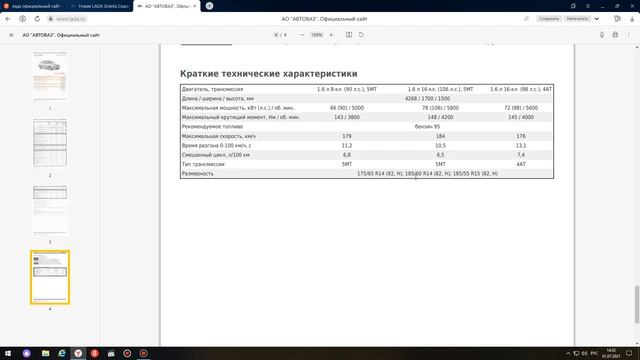Screen dimensions: 640x360
Task: Click the acceleration value 13,1
Action: [521, 145]
